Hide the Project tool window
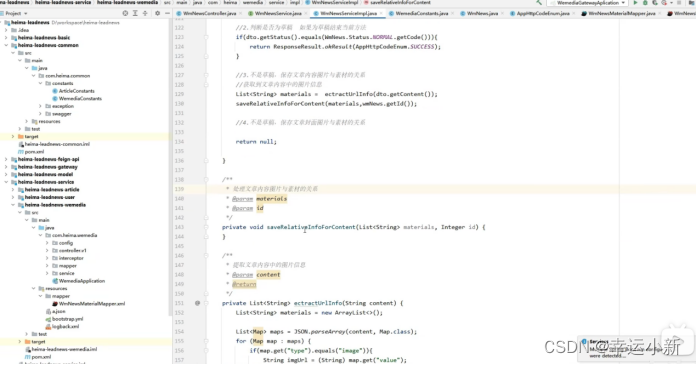Image resolution: width=696 pixels, height=365 pixels. [167, 13]
